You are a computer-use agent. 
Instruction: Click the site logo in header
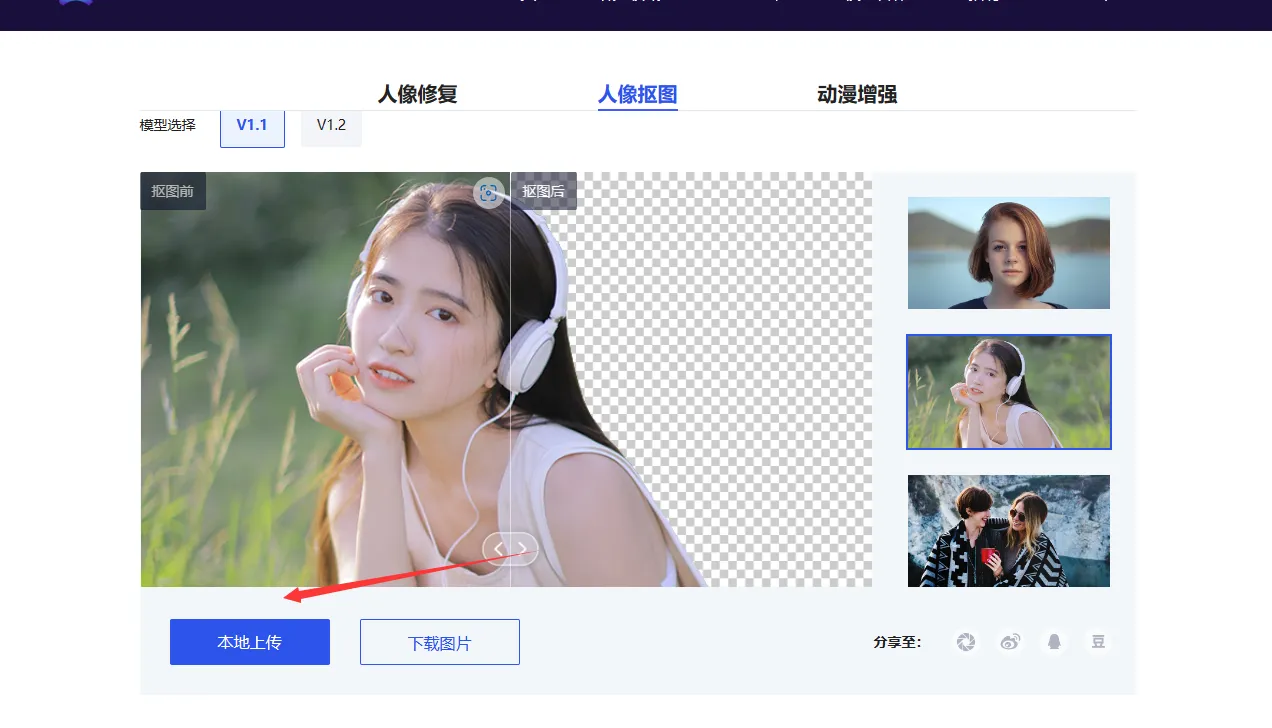click(76, 3)
